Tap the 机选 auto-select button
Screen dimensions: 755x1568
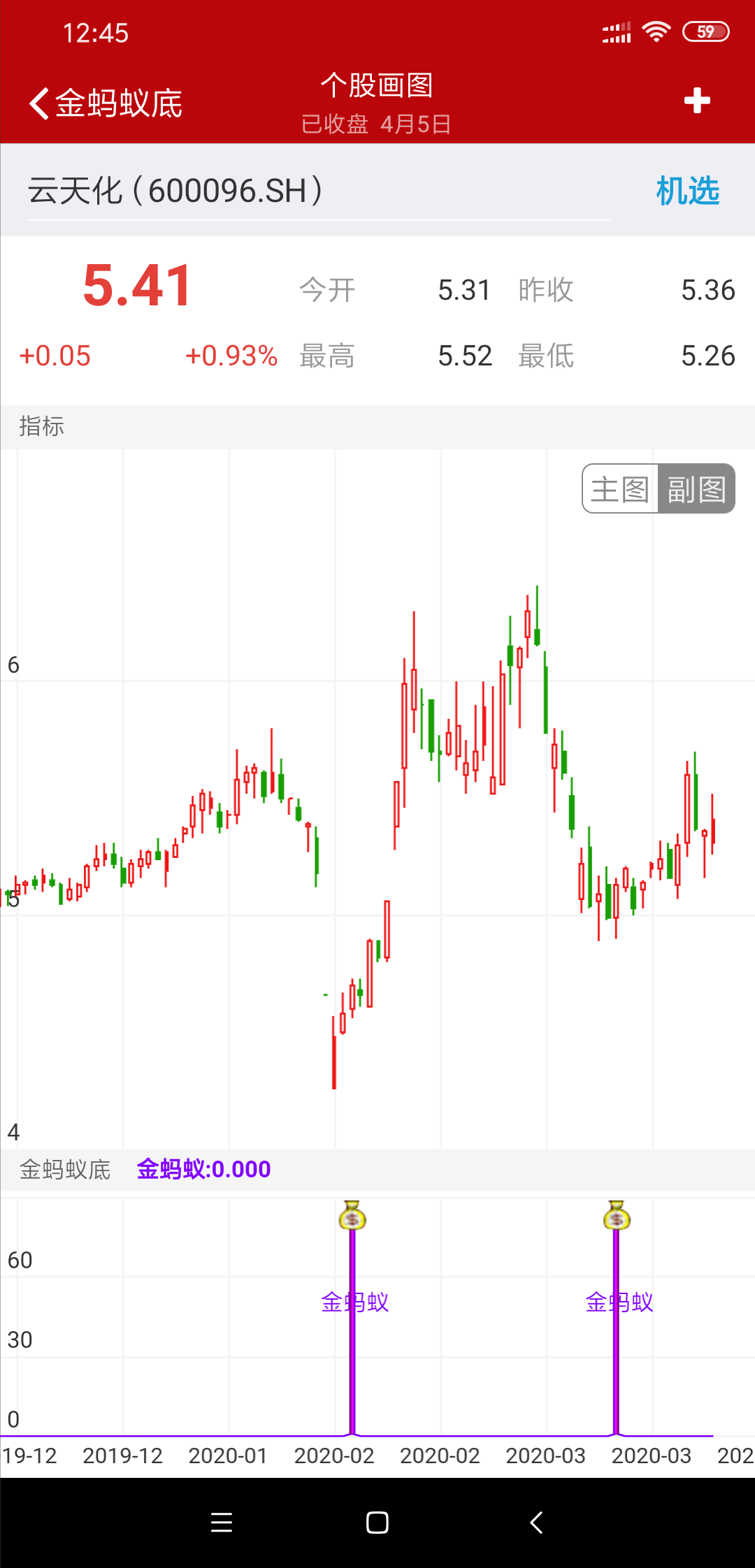click(688, 191)
